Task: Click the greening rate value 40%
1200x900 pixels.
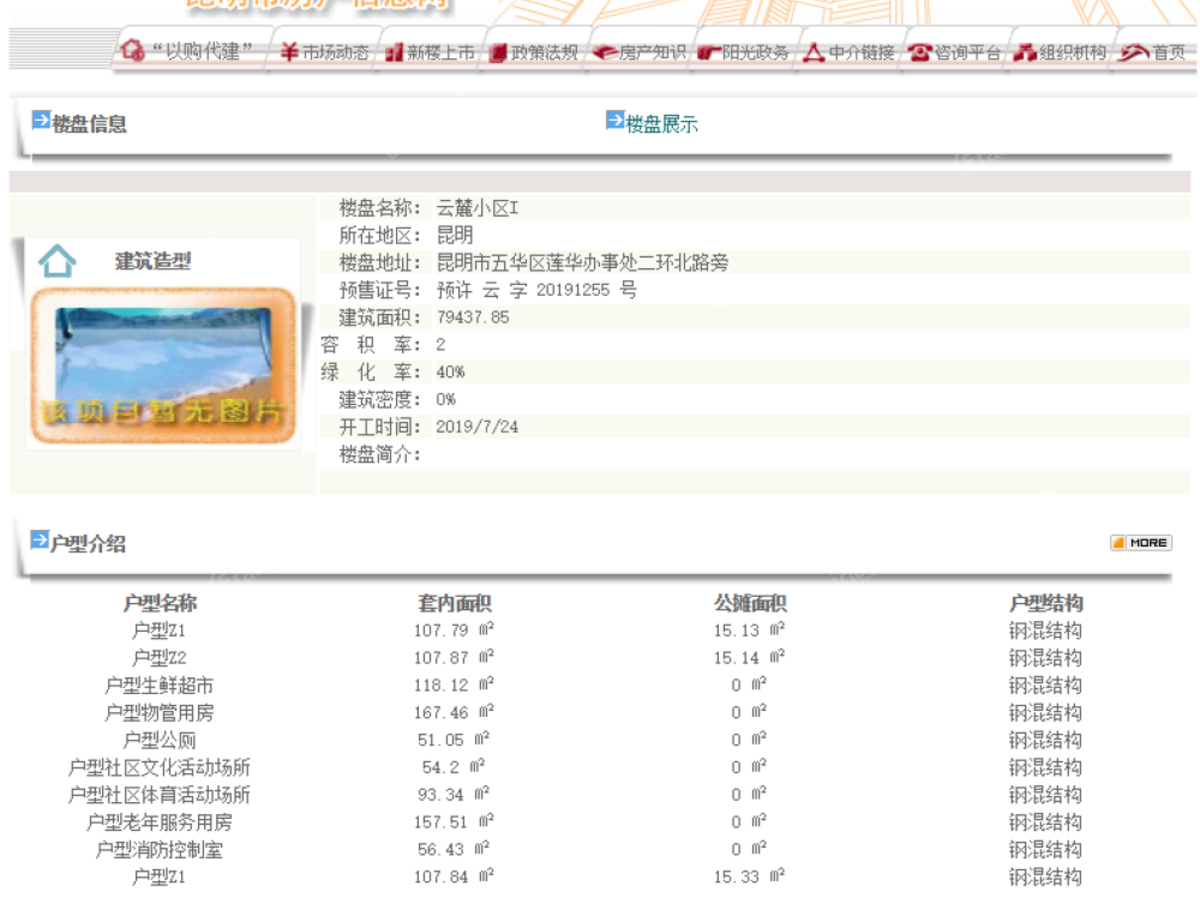Action: coord(451,372)
